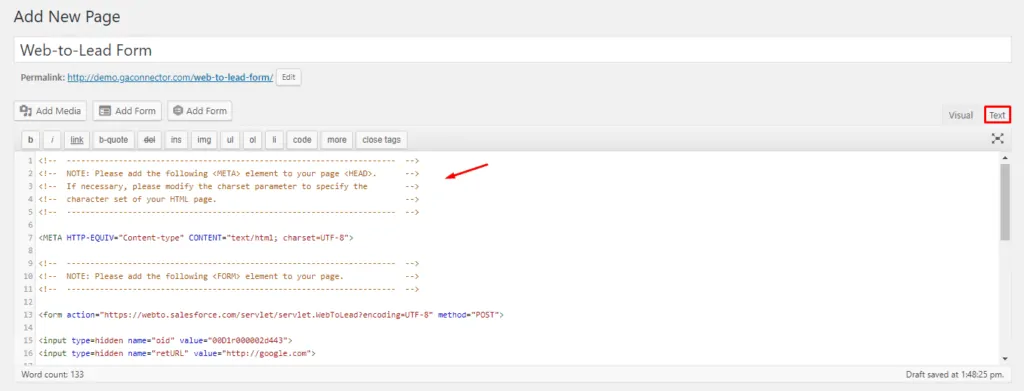Open the permalink demo.gaconnector.com/web-to-lead-form/
This screenshot has width=1024, height=391.
pos(170,77)
